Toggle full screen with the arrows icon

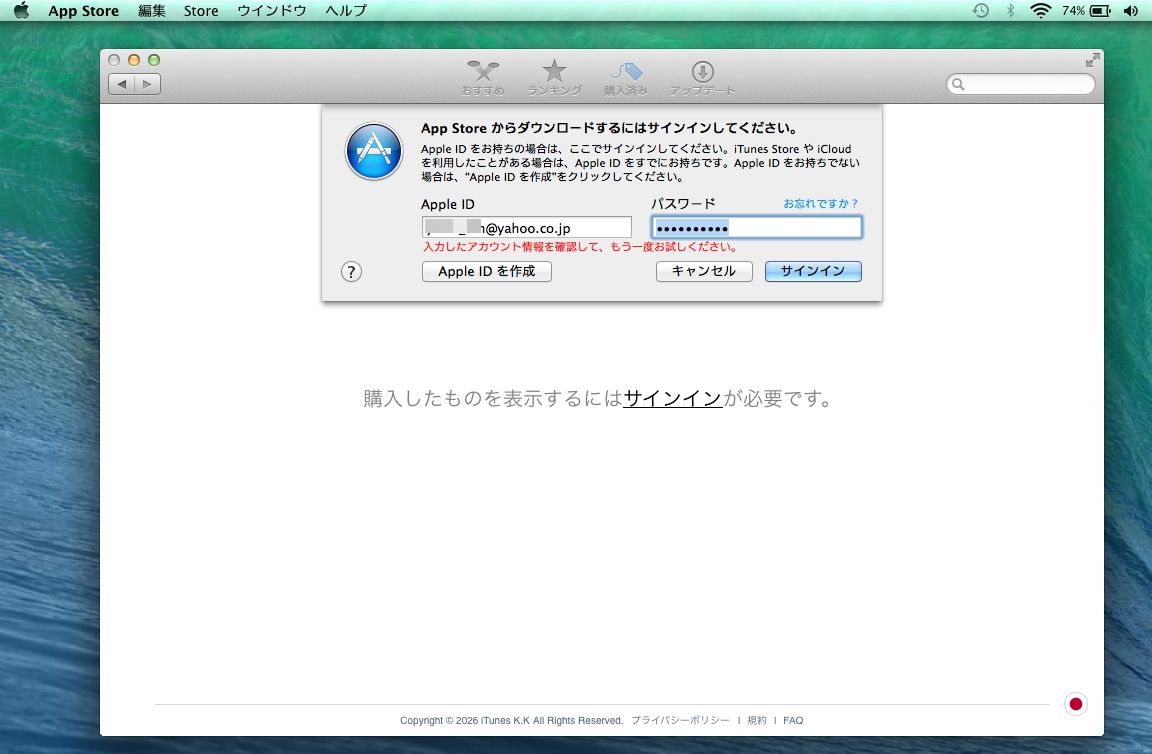tap(1093, 60)
